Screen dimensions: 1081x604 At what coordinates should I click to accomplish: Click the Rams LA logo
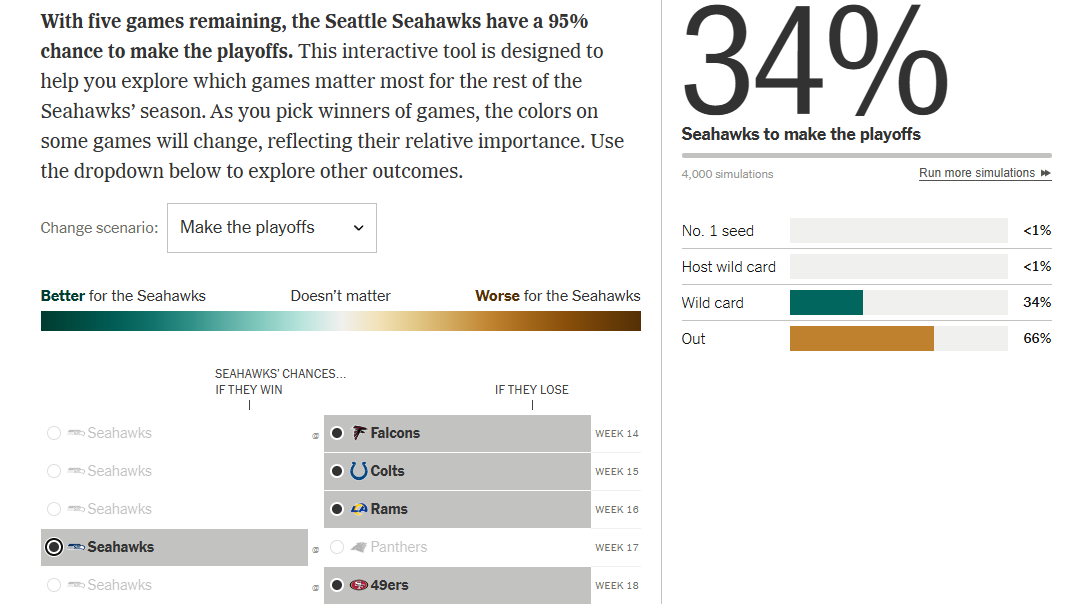point(359,509)
